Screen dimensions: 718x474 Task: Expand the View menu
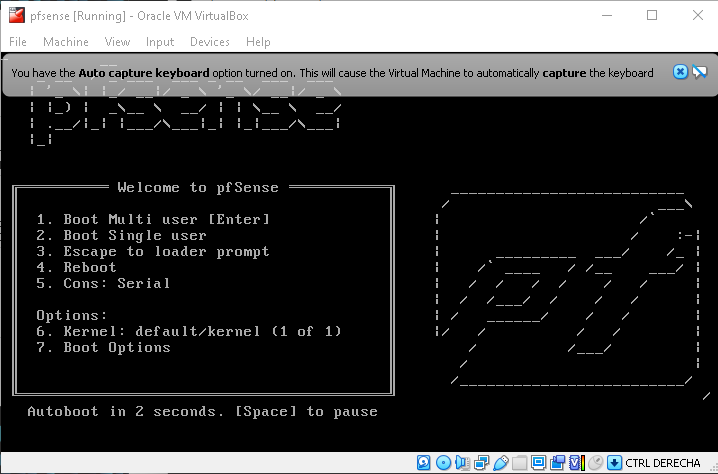(x=117, y=42)
